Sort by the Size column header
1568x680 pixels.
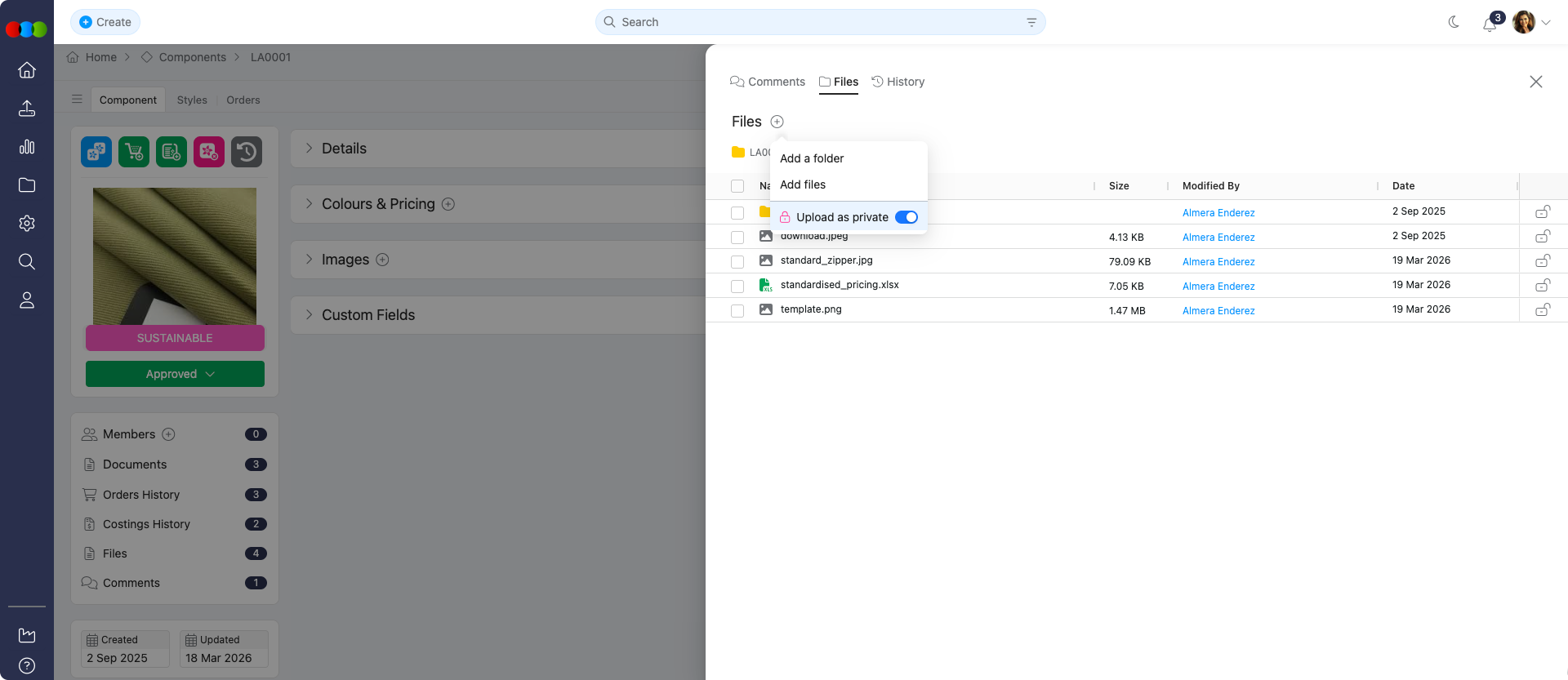1119,186
